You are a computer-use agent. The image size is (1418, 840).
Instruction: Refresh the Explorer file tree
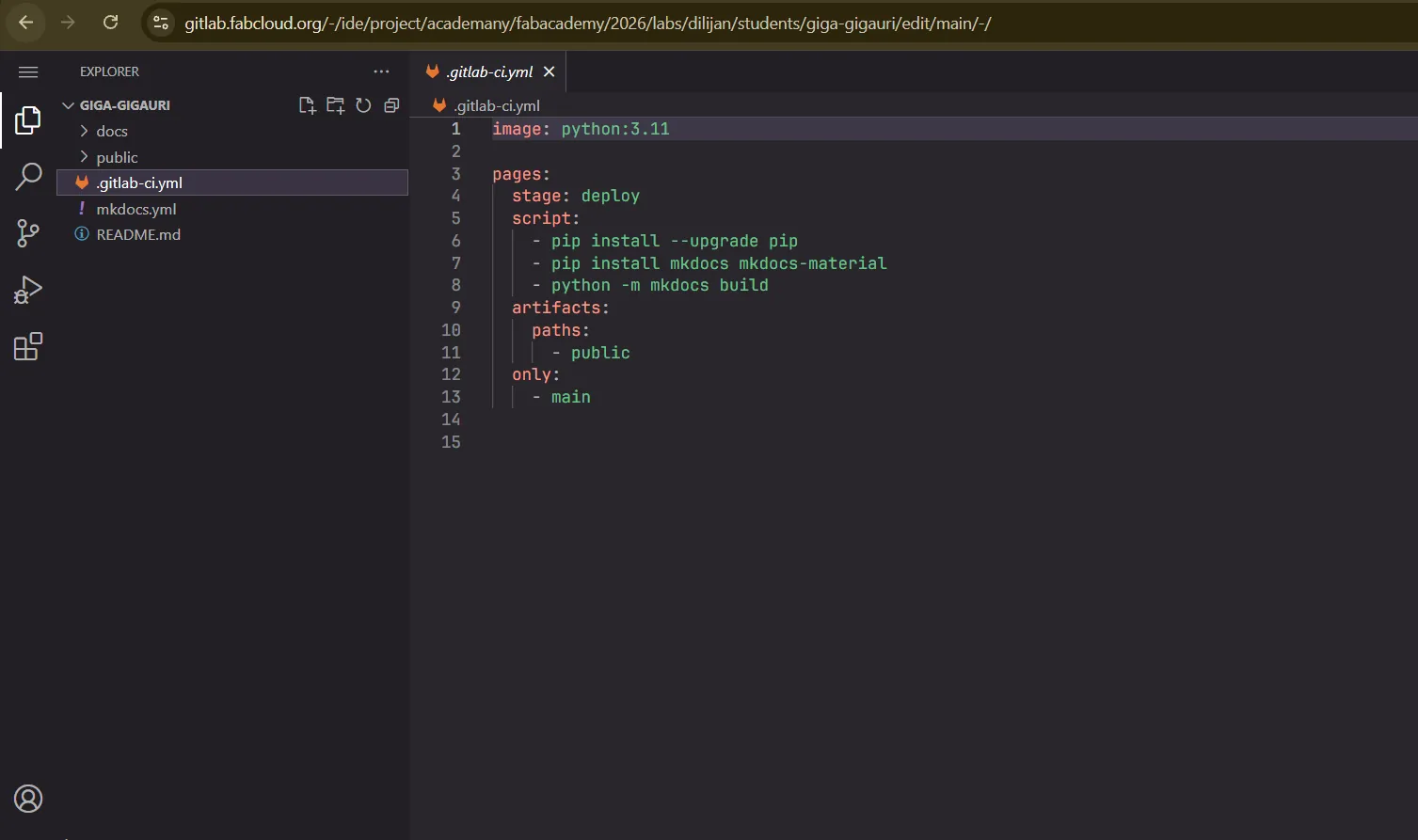[363, 105]
